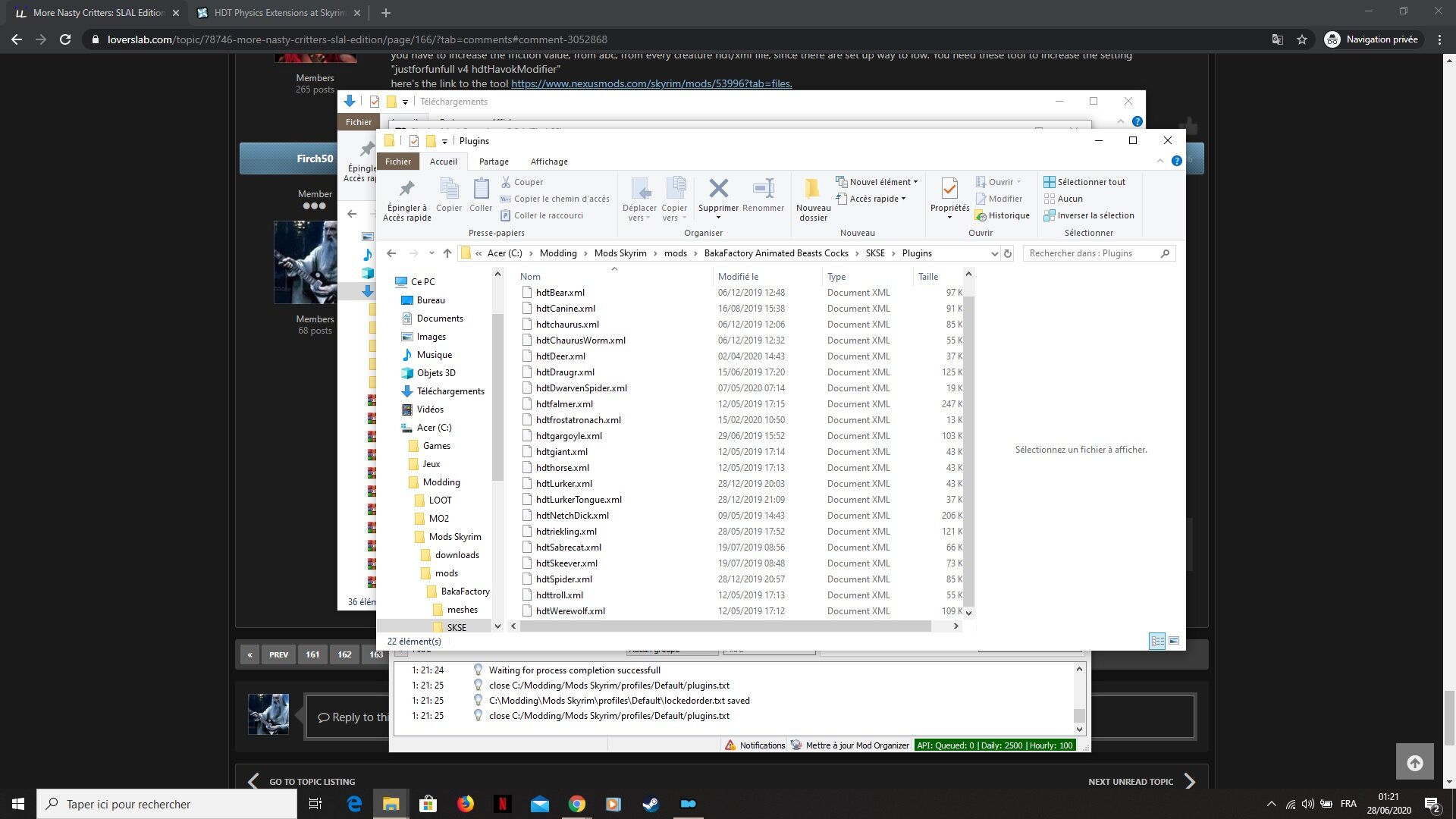Open Netflix from the taskbar
The height and width of the screenshot is (819, 1456).
pyautogui.click(x=502, y=804)
